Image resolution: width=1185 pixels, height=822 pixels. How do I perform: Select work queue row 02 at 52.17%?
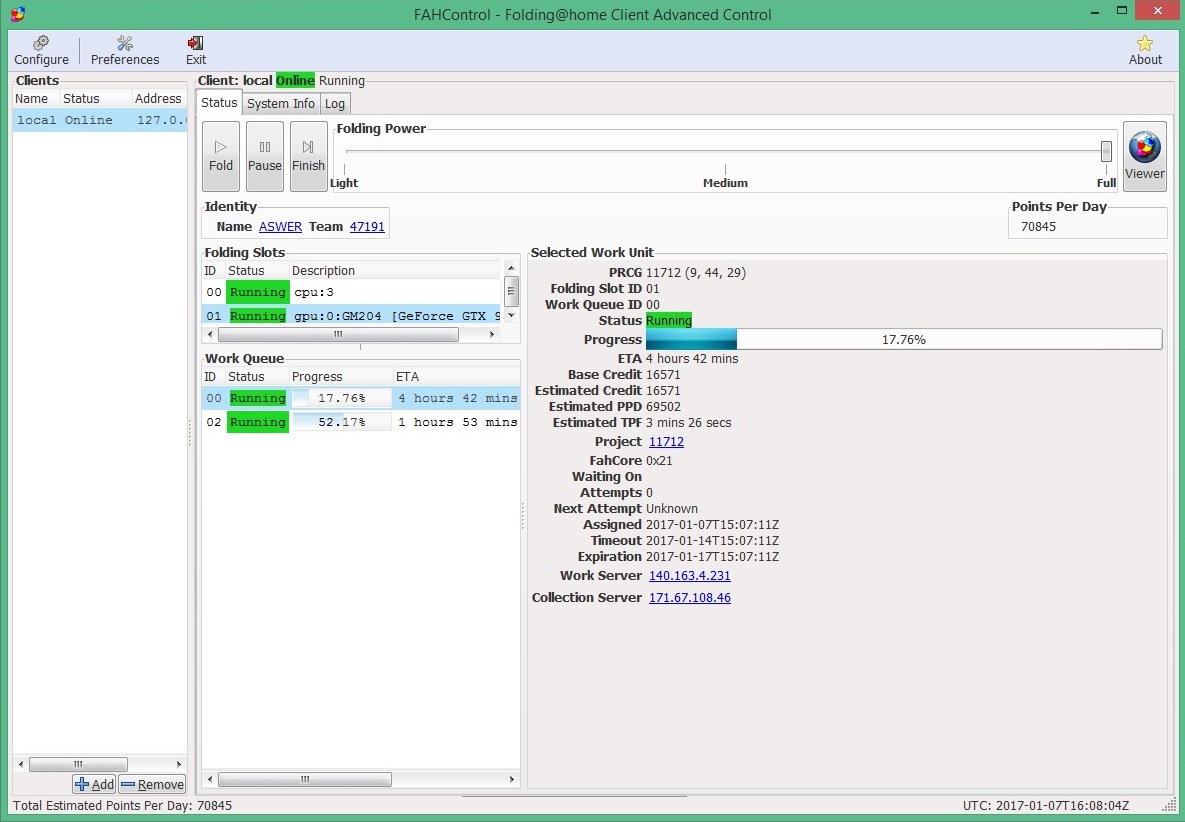[x=360, y=422]
